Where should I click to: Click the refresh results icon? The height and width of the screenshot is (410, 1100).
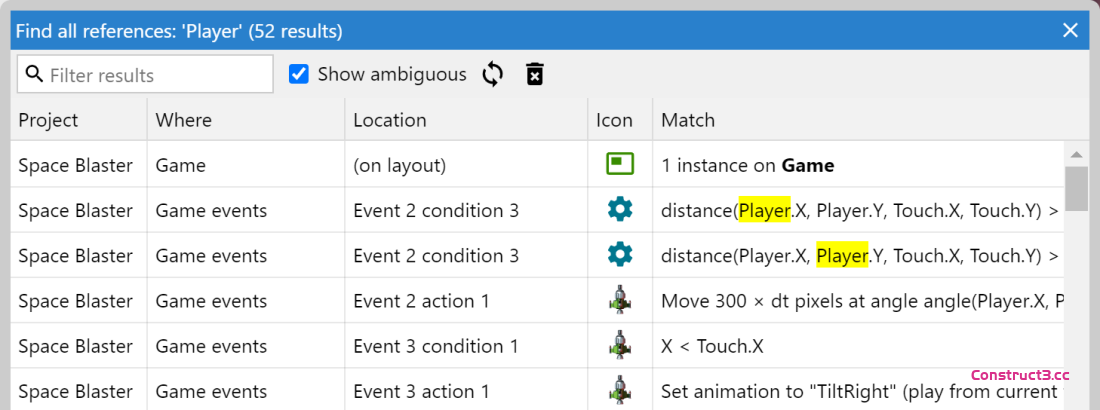[x=493, y=74]
